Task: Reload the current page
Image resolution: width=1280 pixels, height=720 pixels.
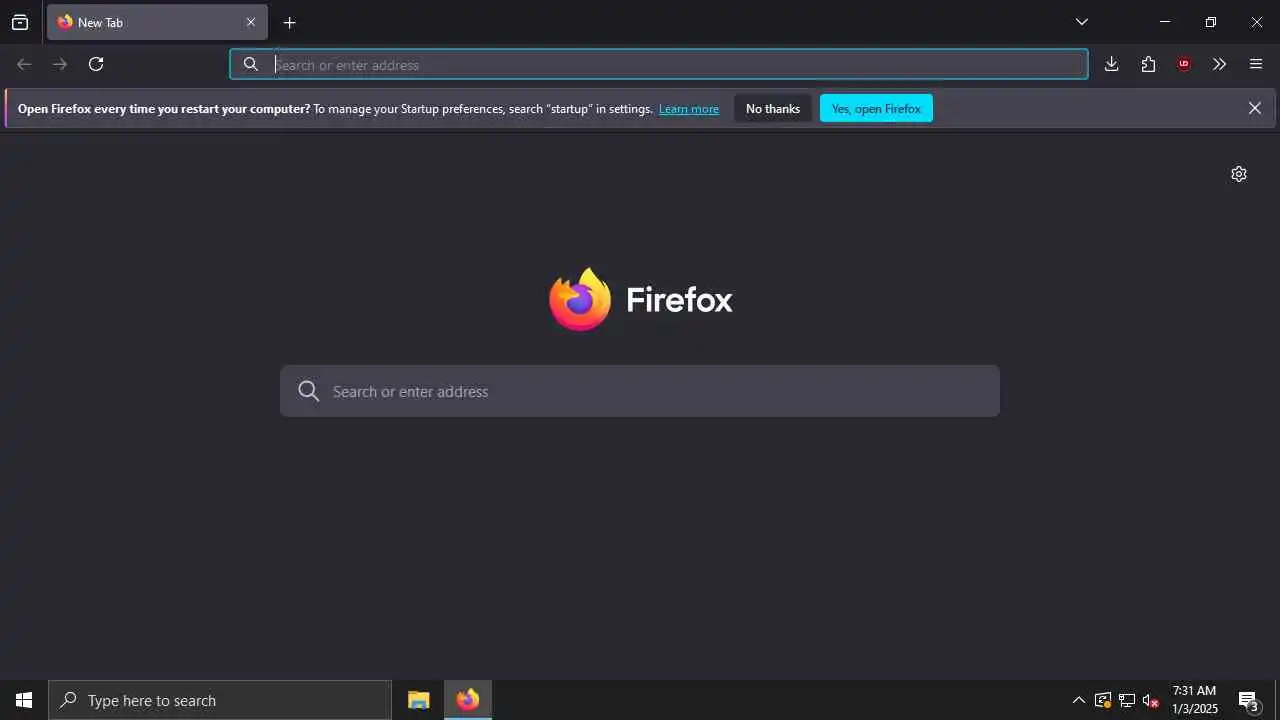Action: tap(96, 64)
